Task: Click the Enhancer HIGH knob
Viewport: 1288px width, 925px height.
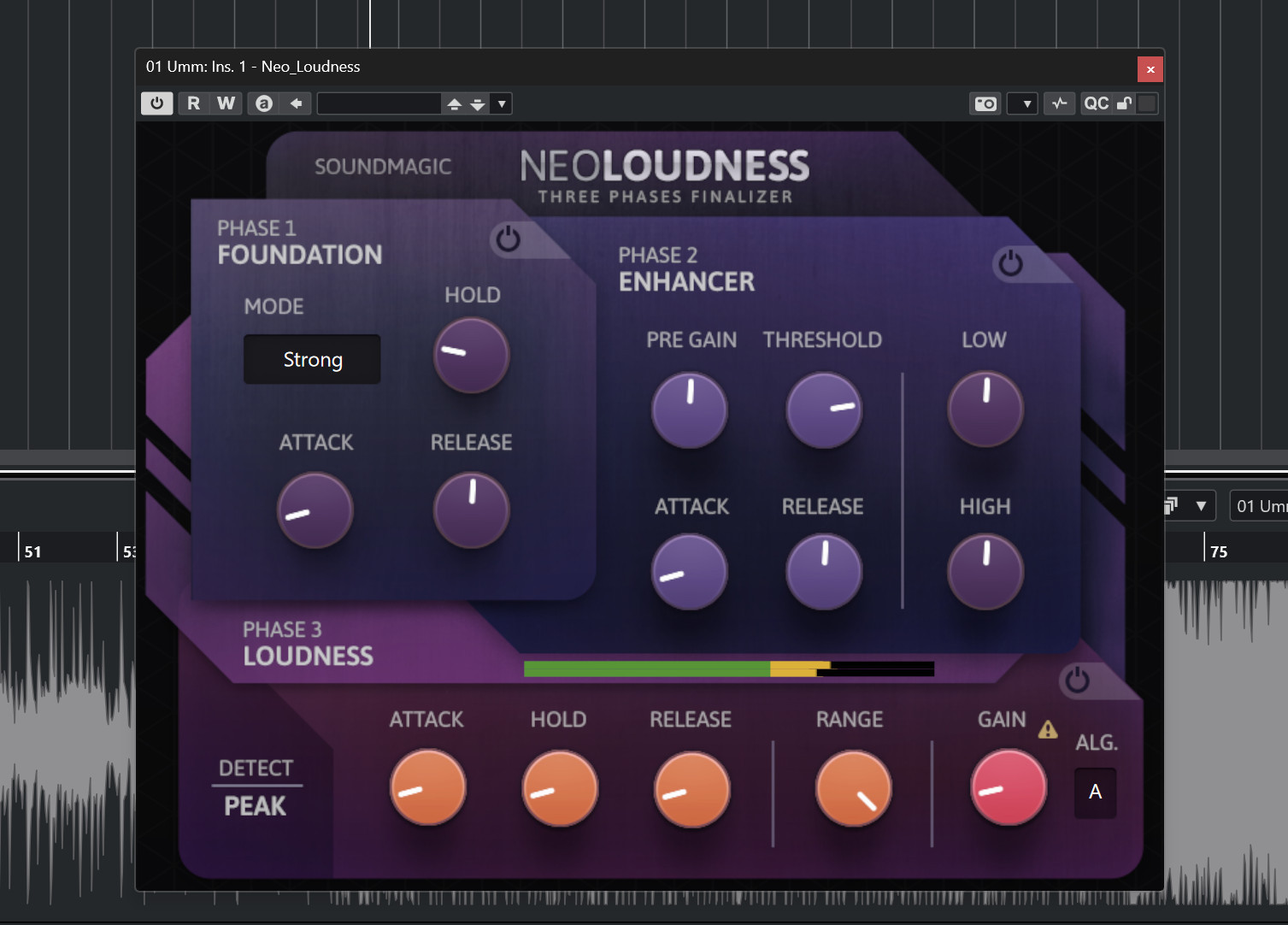Action: tap(985, 572)
